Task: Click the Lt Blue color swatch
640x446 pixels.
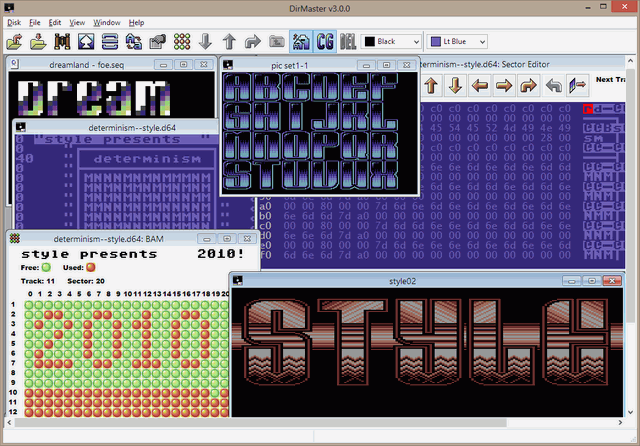Action: (x=436, y=42)
